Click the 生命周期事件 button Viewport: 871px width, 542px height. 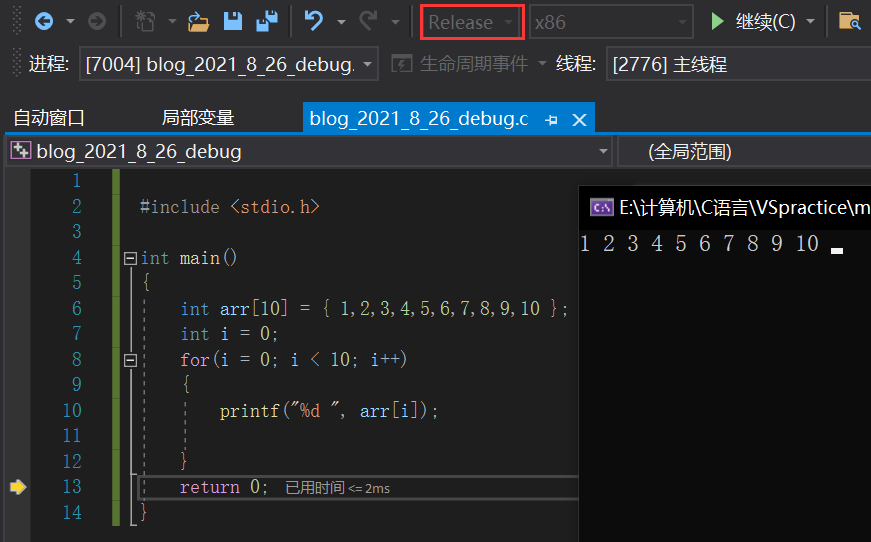point(474,64)
